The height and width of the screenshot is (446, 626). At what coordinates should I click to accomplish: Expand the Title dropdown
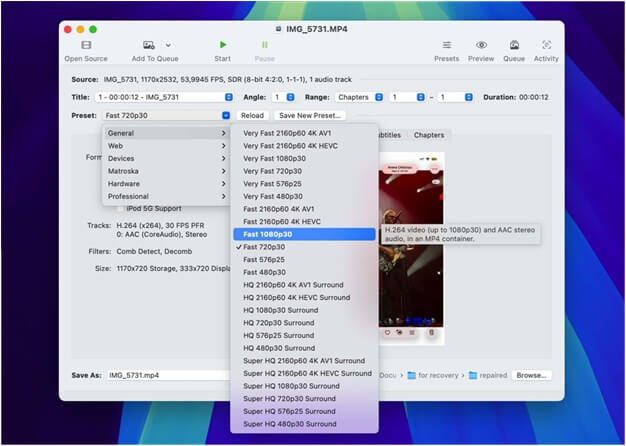(164, 97)
